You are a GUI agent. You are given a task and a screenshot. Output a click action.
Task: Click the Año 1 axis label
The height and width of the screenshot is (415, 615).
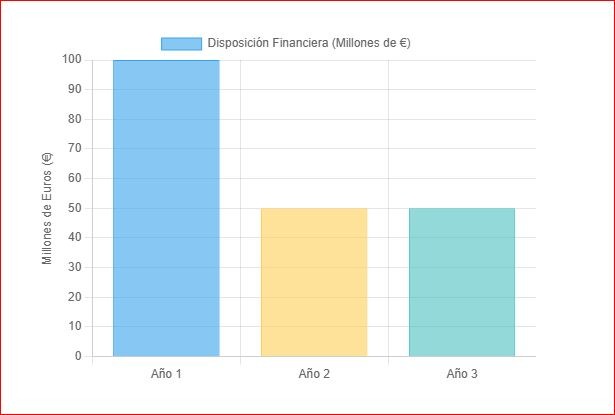click(166, 374)
